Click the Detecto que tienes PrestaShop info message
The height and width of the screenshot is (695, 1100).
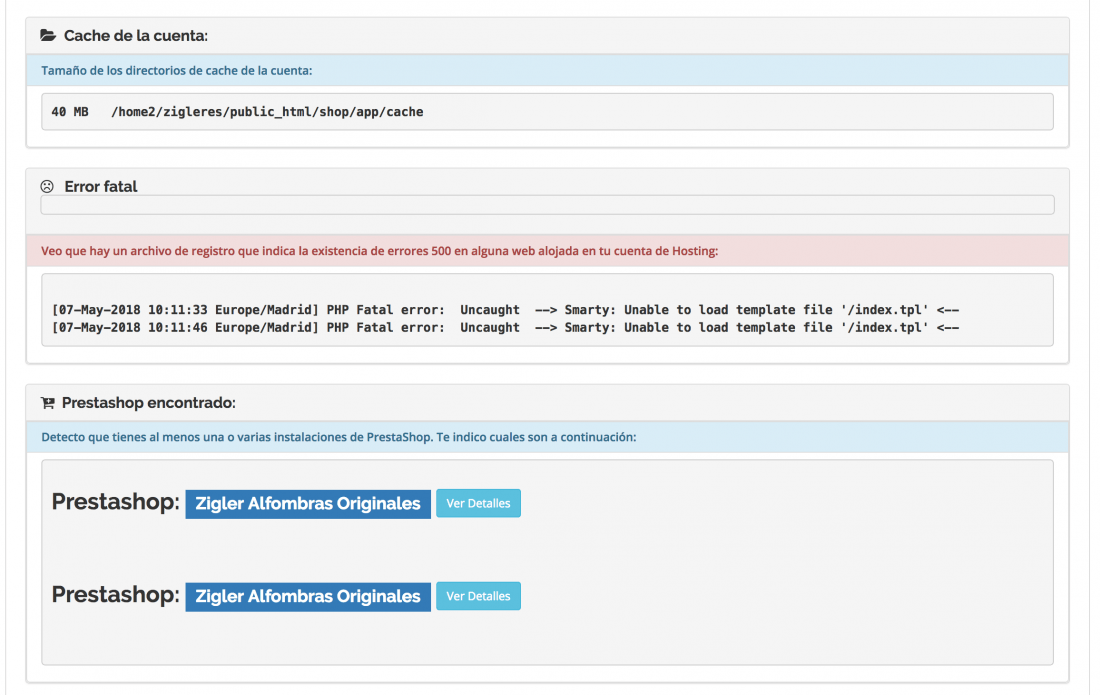click(x=339, y=438)
